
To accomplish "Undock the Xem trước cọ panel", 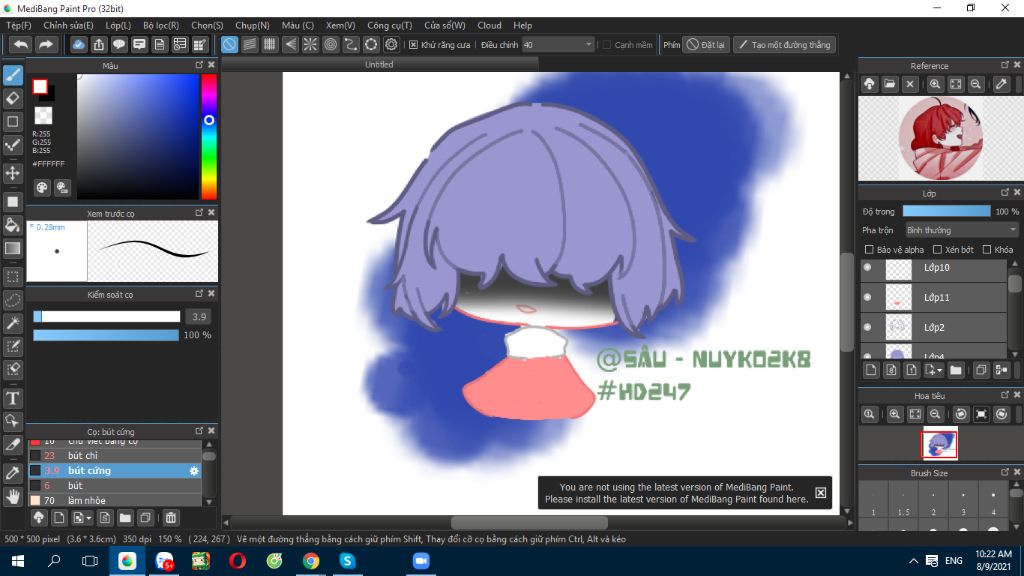I will [x=199, y=213].
